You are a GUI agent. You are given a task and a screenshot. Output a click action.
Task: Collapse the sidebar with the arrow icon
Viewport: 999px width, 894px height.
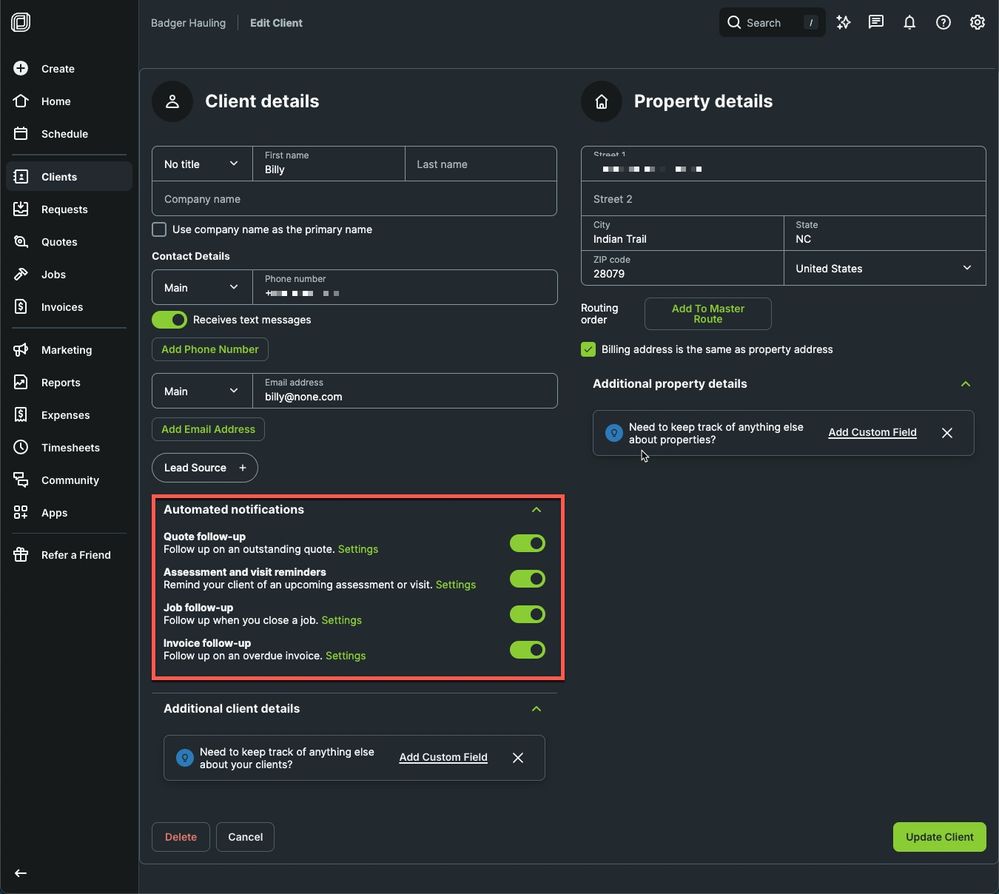click(x=21, y=873)
